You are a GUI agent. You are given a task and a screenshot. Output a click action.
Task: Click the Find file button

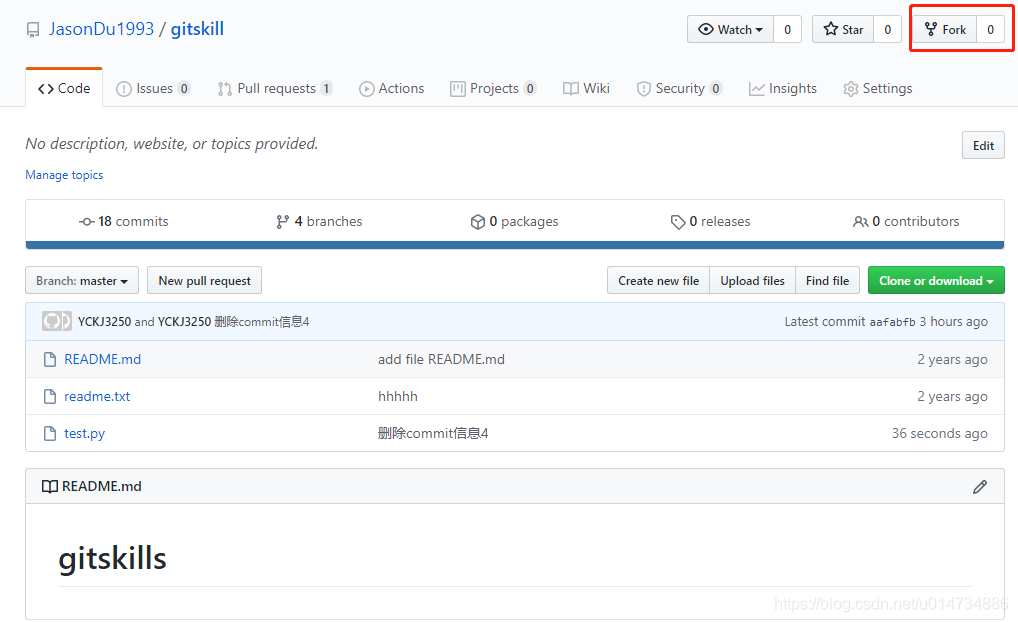tap(827, 280)
